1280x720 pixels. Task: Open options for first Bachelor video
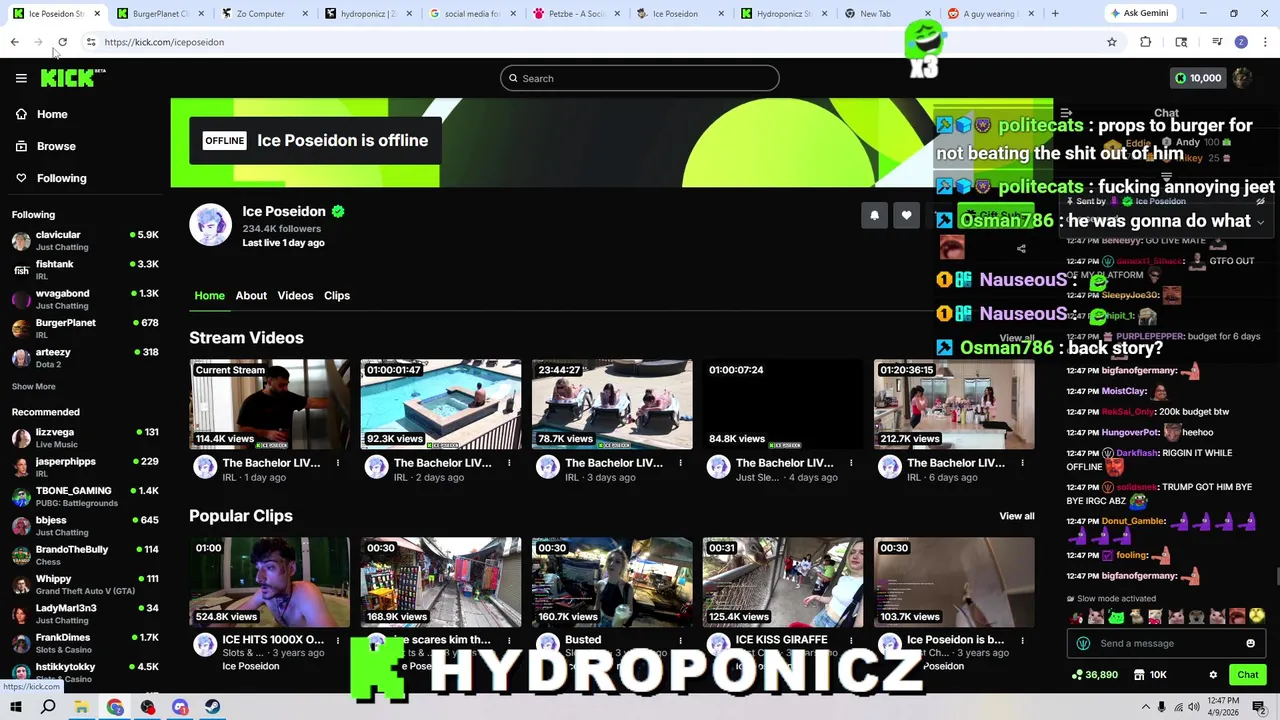pyautogui.click(x=338, y=463)
